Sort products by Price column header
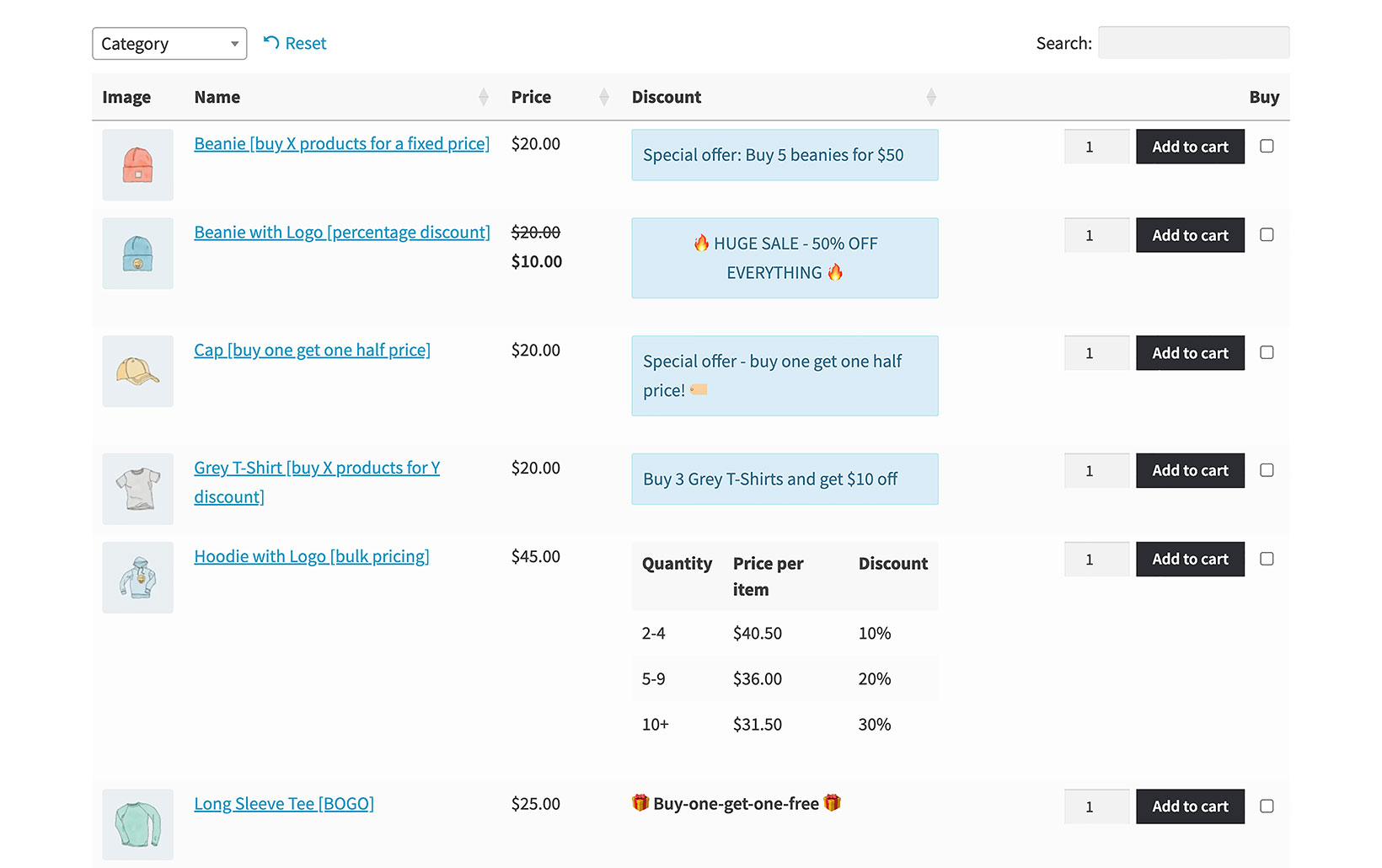The height and width of the screenshot is (868, 1382). [531, 96]
